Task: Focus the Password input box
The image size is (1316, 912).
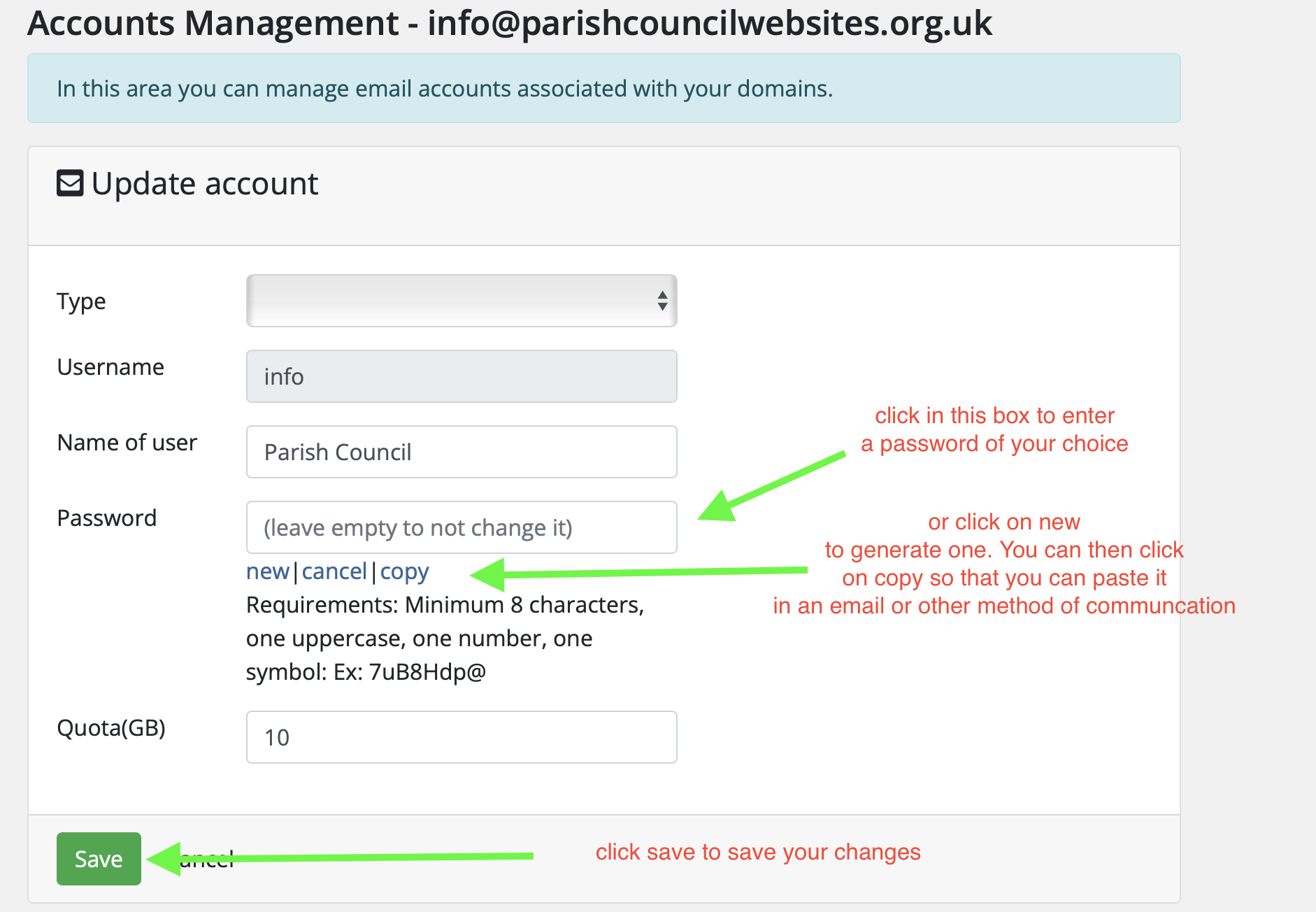Action: [462, 527]
